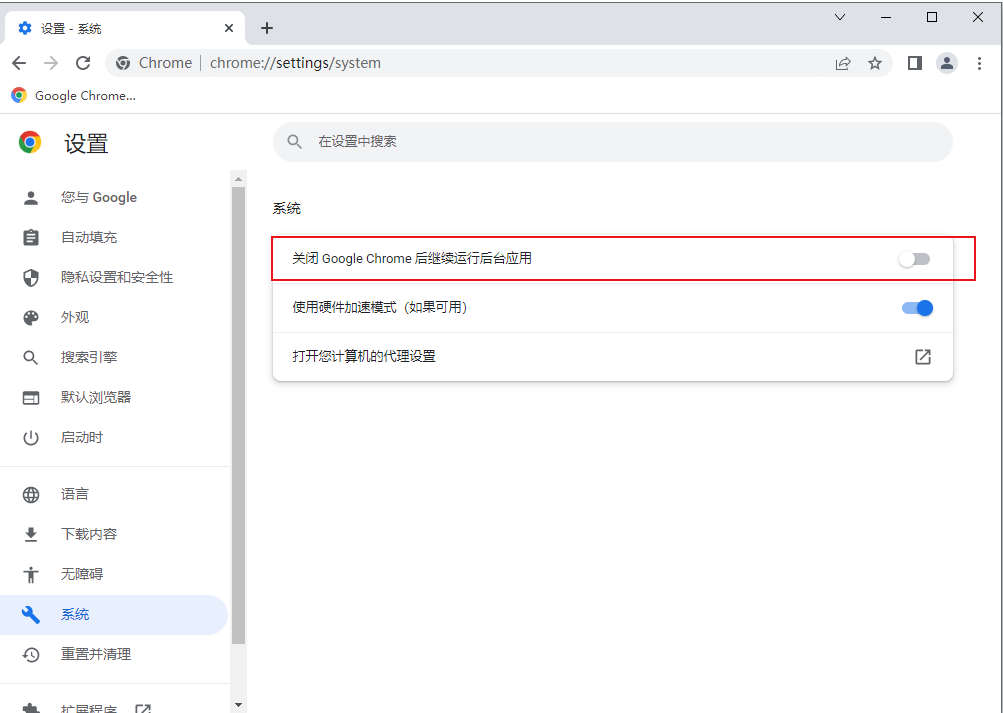The image size is (1003, 713).
Task: Open 默认浏览器 settings
Action: click(114, 398)
